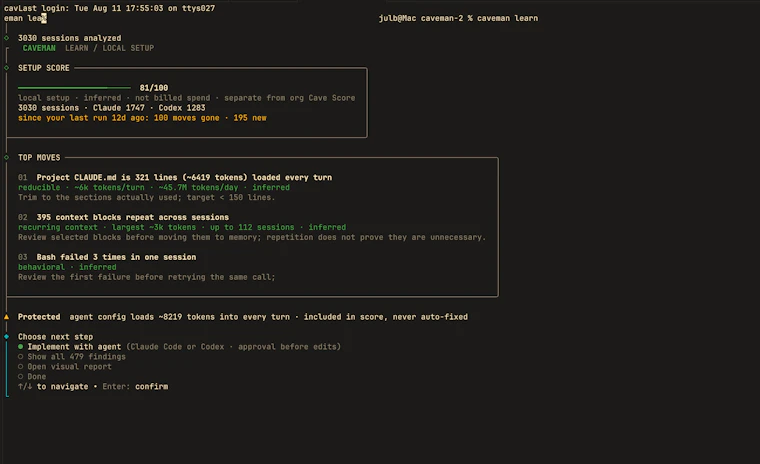Click the '81/100' score value
Screen dimensions: 760x464
pos(154,88)
